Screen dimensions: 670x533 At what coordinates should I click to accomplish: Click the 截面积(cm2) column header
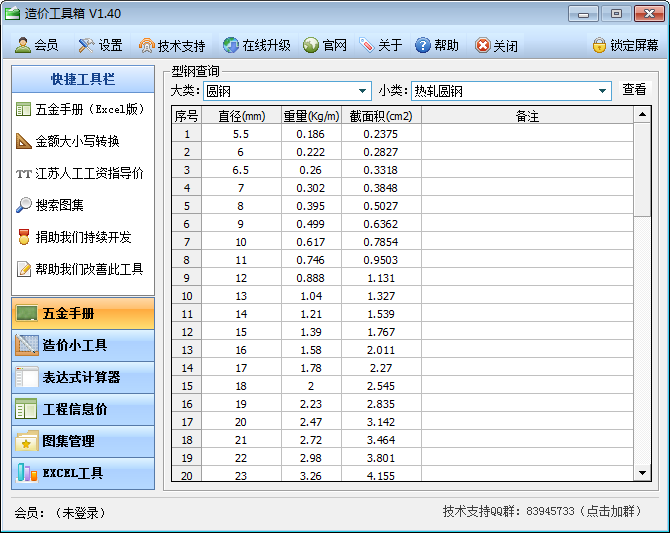click(x=381, y=116)
